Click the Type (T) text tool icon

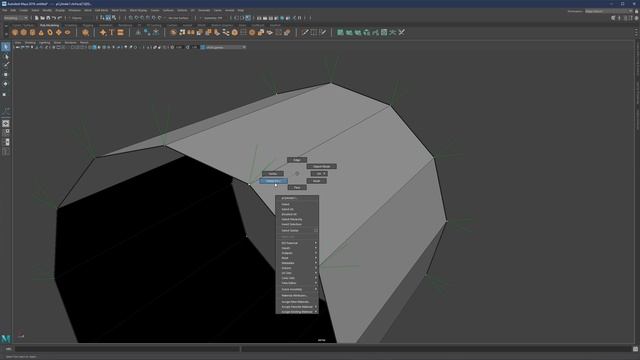[111, 33]
